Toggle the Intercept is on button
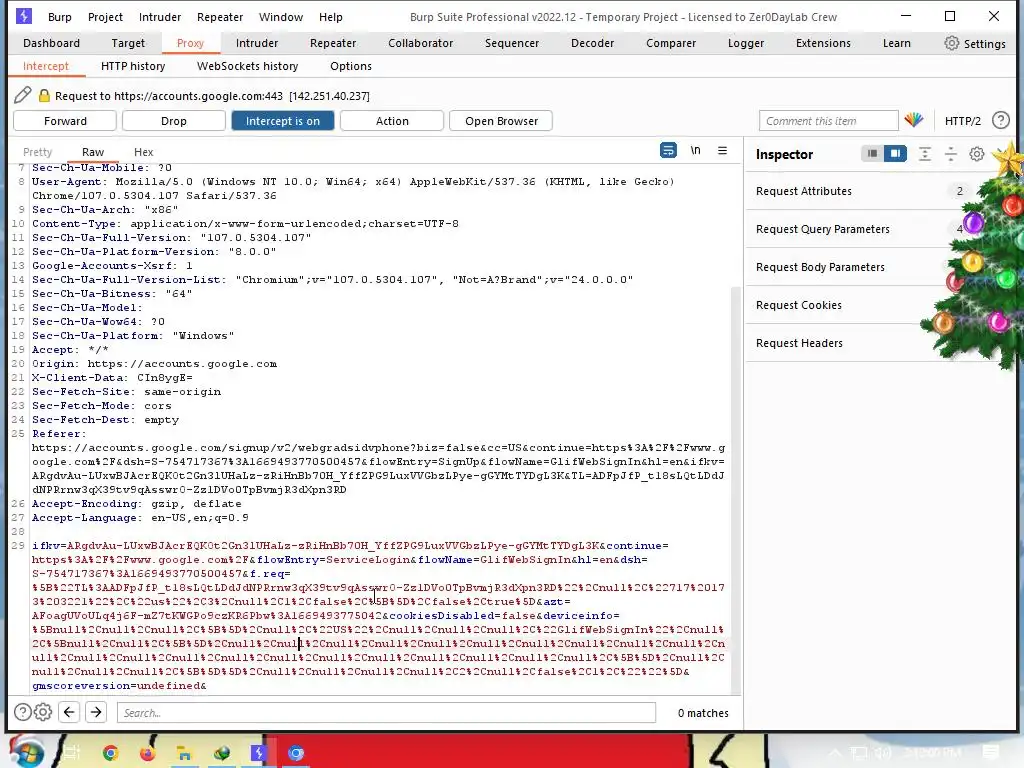Image resolution: width=1024 pixels, height=768 pixels. pyautogui.click(x=283, y=121)
